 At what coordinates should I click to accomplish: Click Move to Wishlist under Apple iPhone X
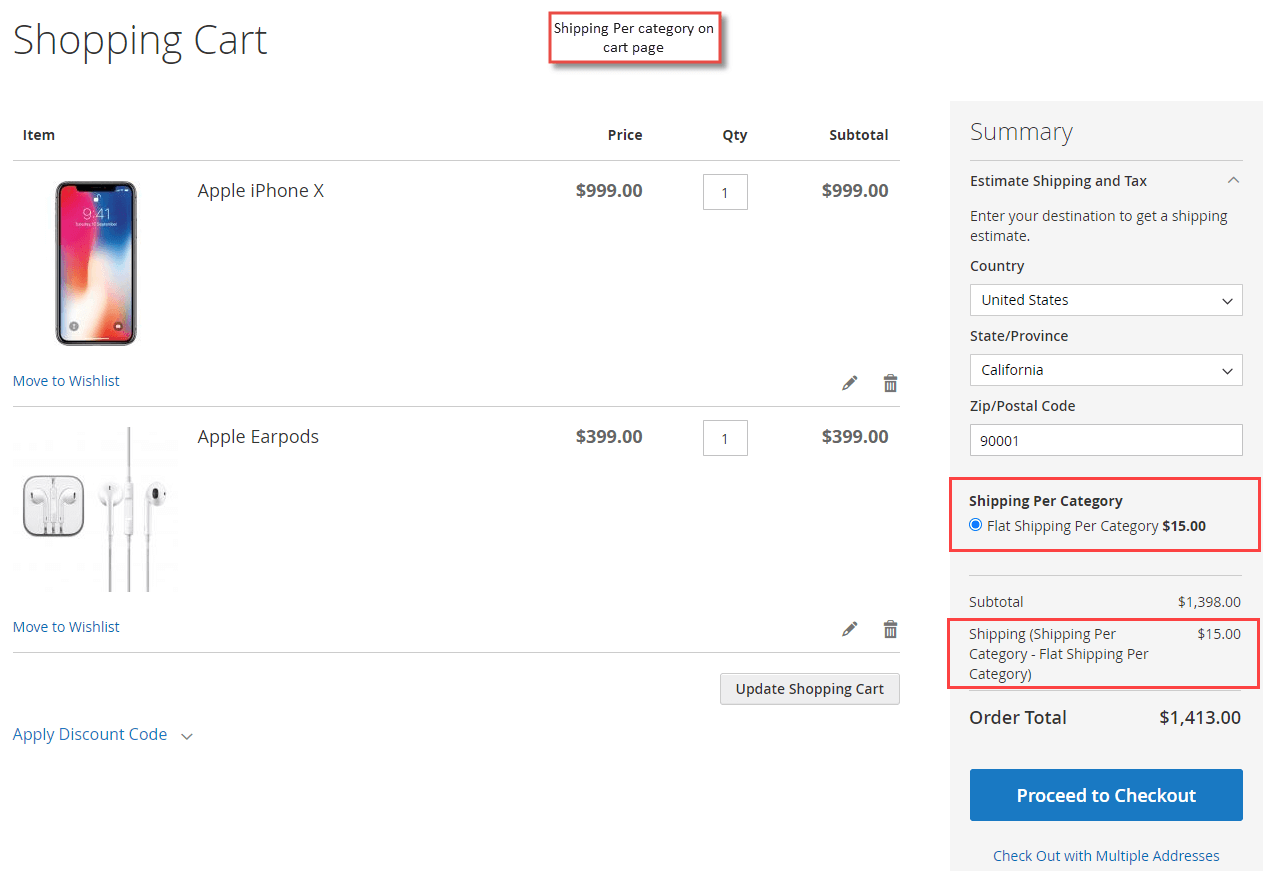pos(66,381)
